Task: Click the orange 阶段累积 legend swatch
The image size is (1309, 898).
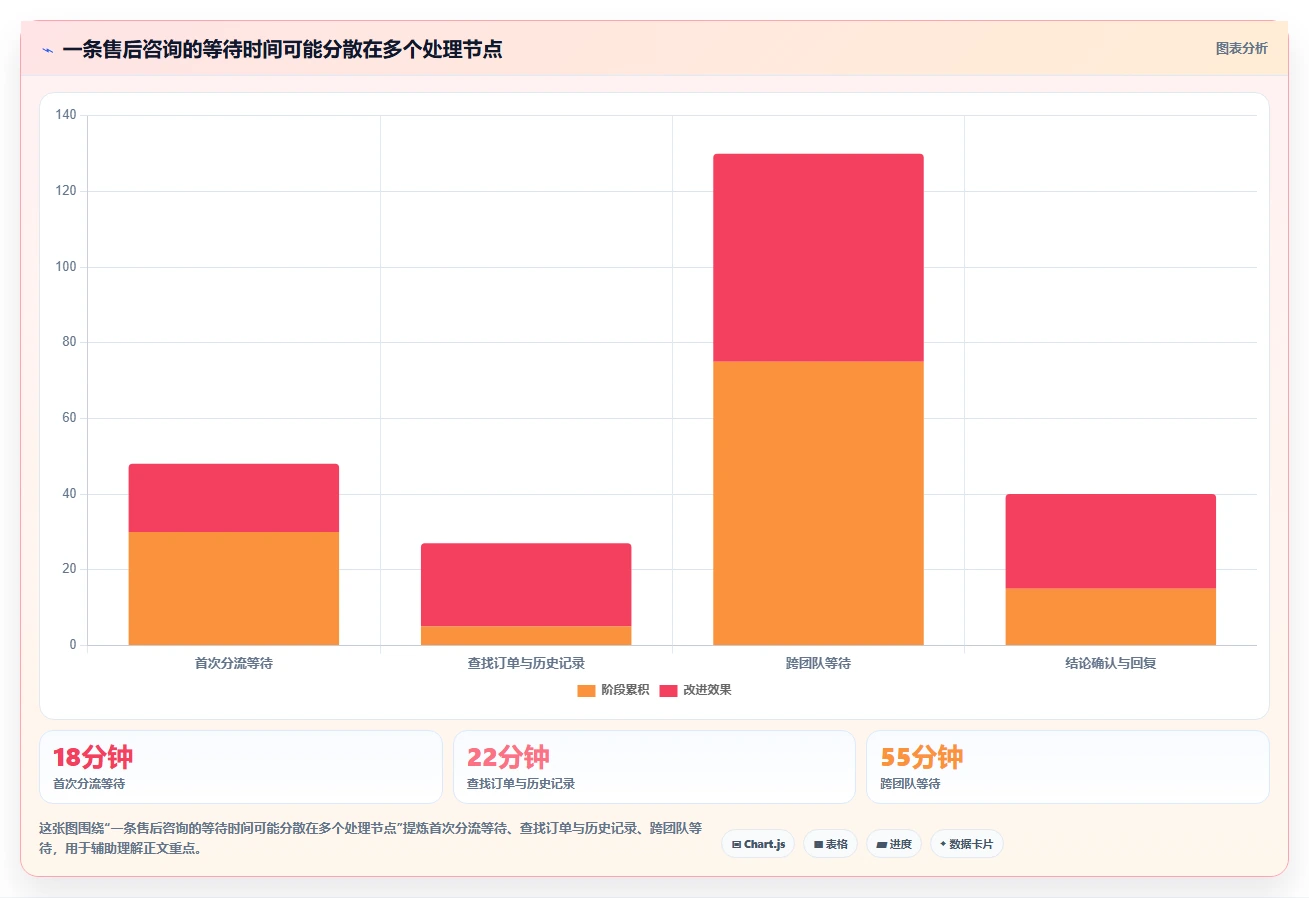Action: 586,690
